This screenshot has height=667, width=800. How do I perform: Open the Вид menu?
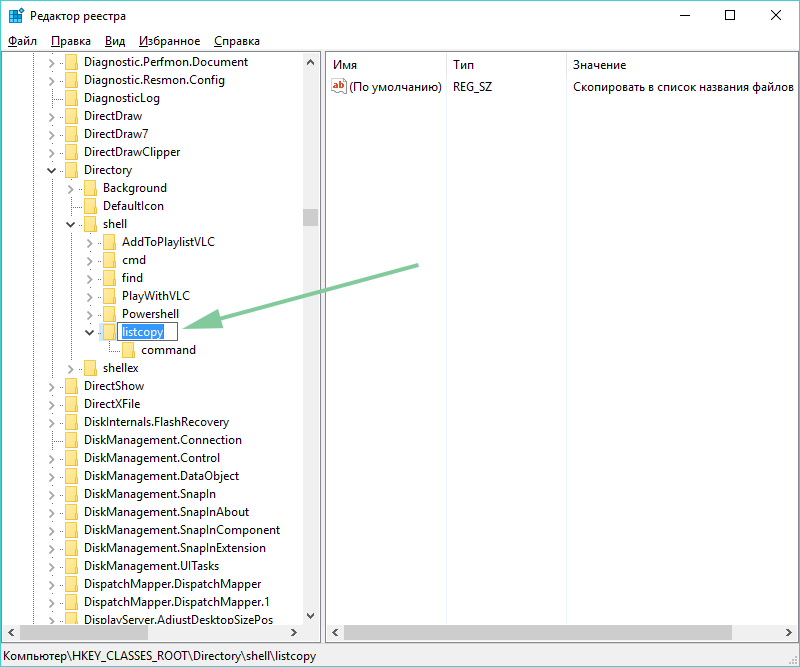pyautogui.click(x=115, y=41)
